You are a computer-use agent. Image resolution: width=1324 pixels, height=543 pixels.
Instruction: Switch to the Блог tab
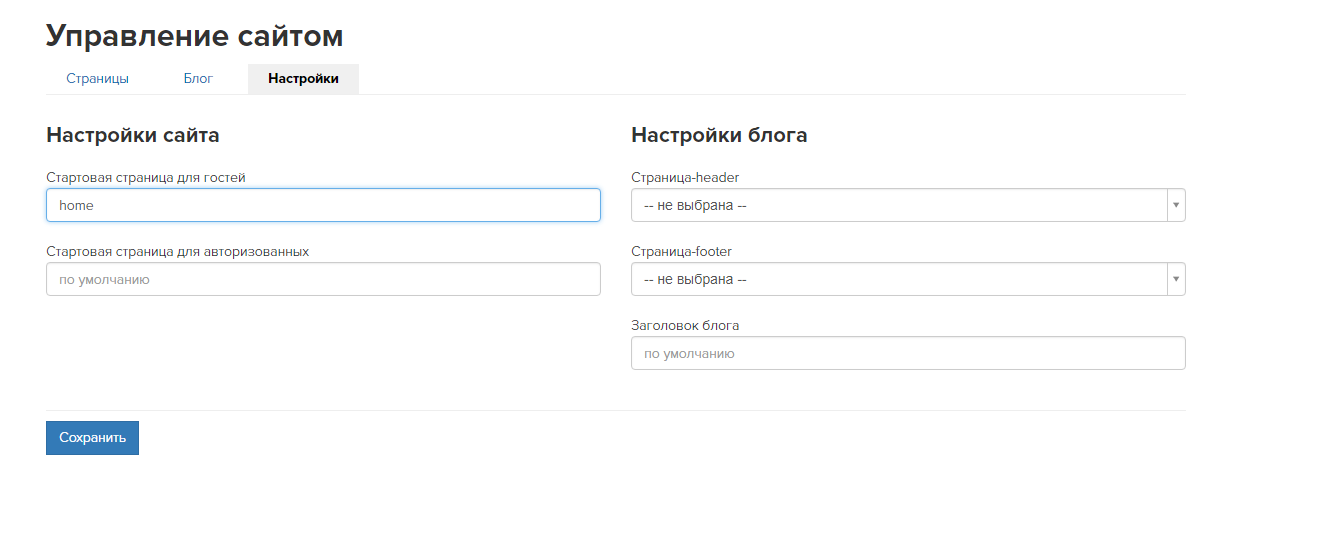point(198,79)
